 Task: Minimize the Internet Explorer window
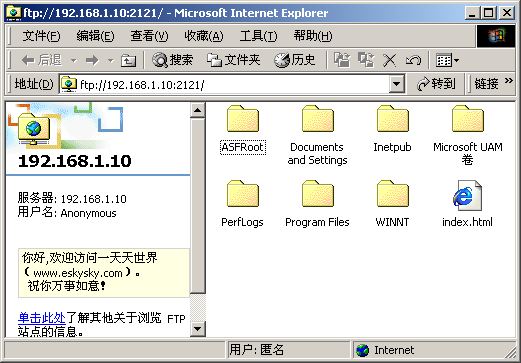coord(472,13)
